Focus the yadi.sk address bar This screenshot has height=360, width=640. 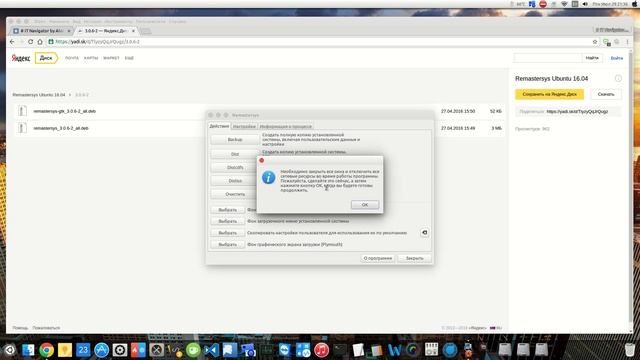(x=318, y=42)
